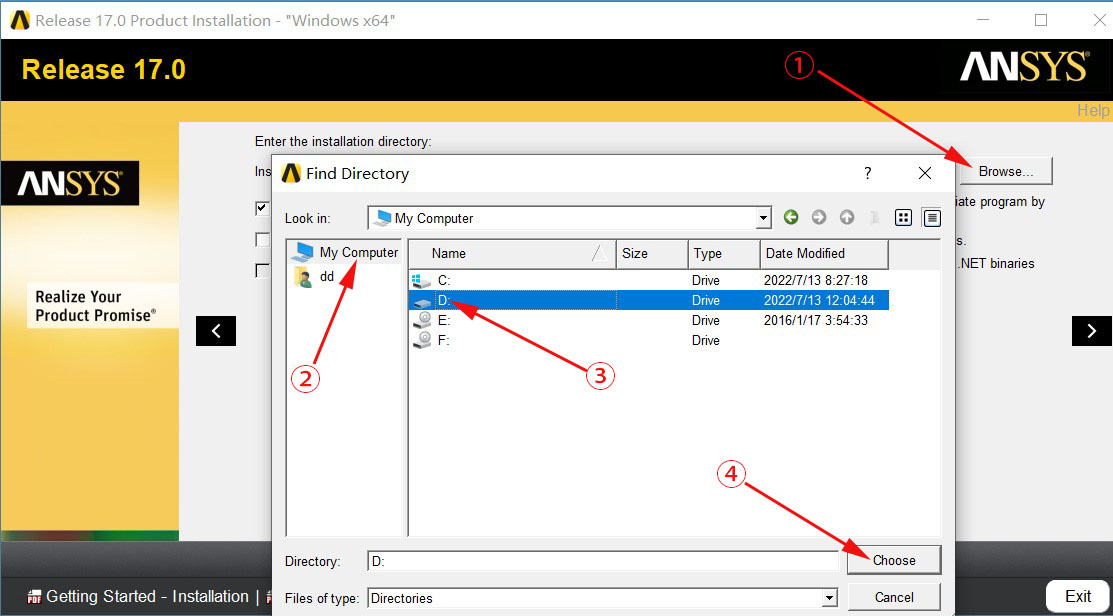Click into the Directory text field

pos(603,561)
